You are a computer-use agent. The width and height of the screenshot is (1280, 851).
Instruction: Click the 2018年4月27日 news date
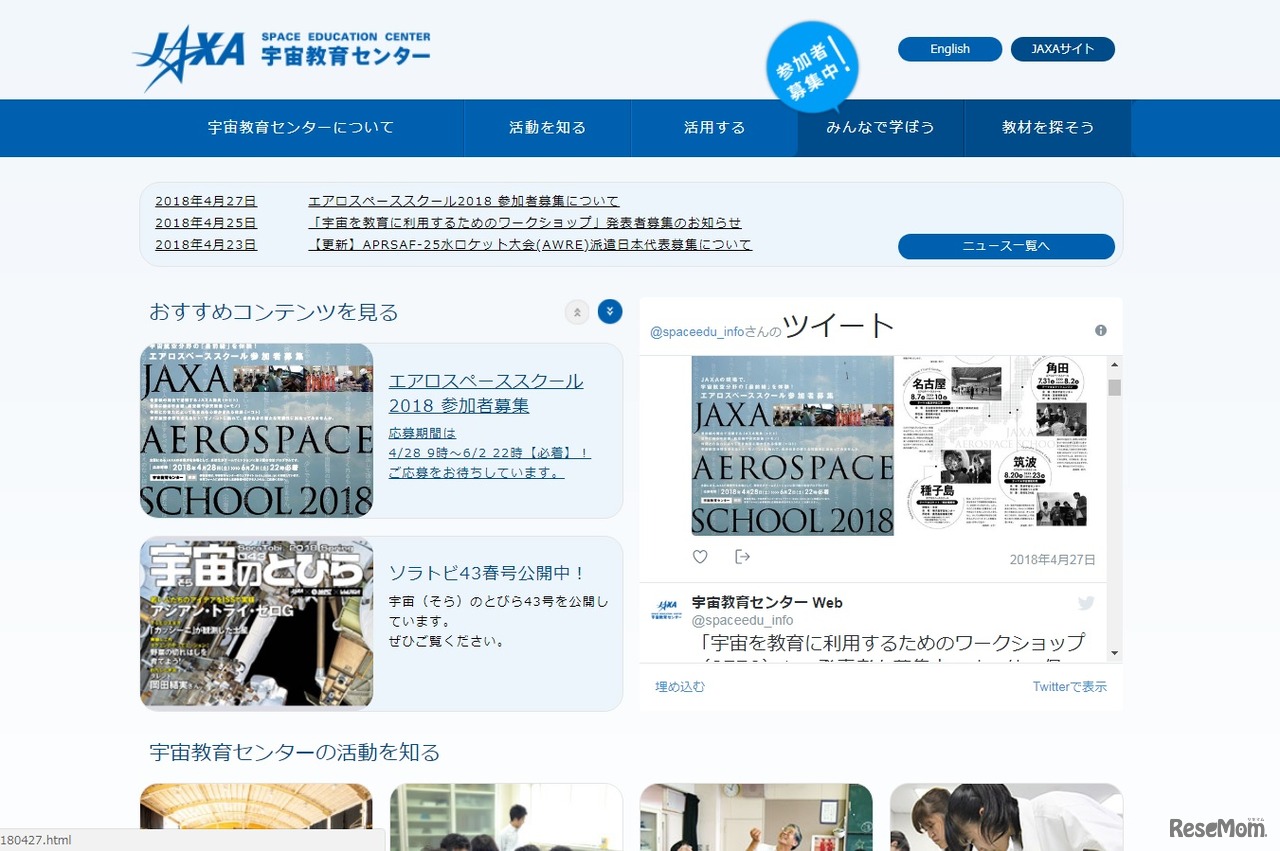(206, 201)
